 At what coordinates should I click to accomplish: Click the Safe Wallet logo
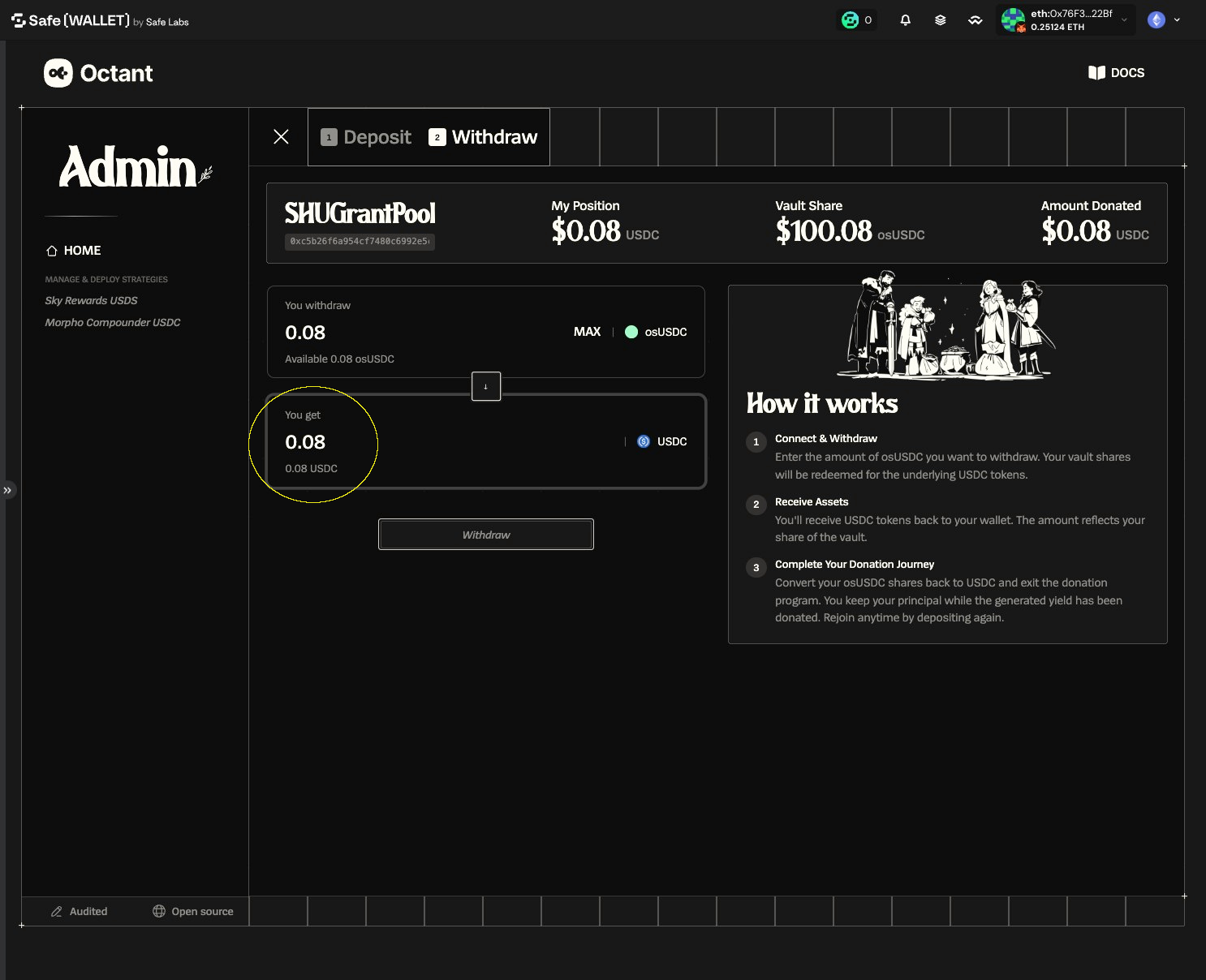[x=100, y=21]
